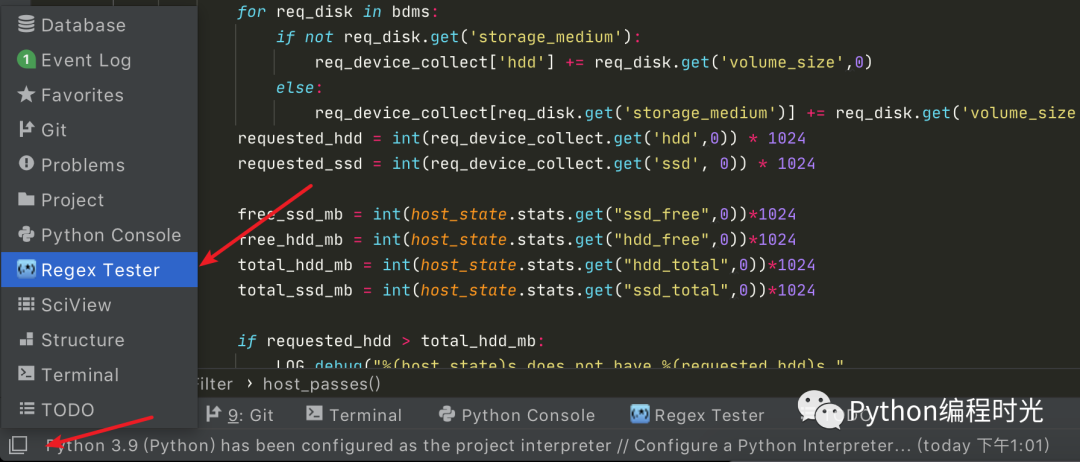The image size is (1080, 462).
Task: Toggle tool window quick access status bar icon
Action: (x=18, y=445)
